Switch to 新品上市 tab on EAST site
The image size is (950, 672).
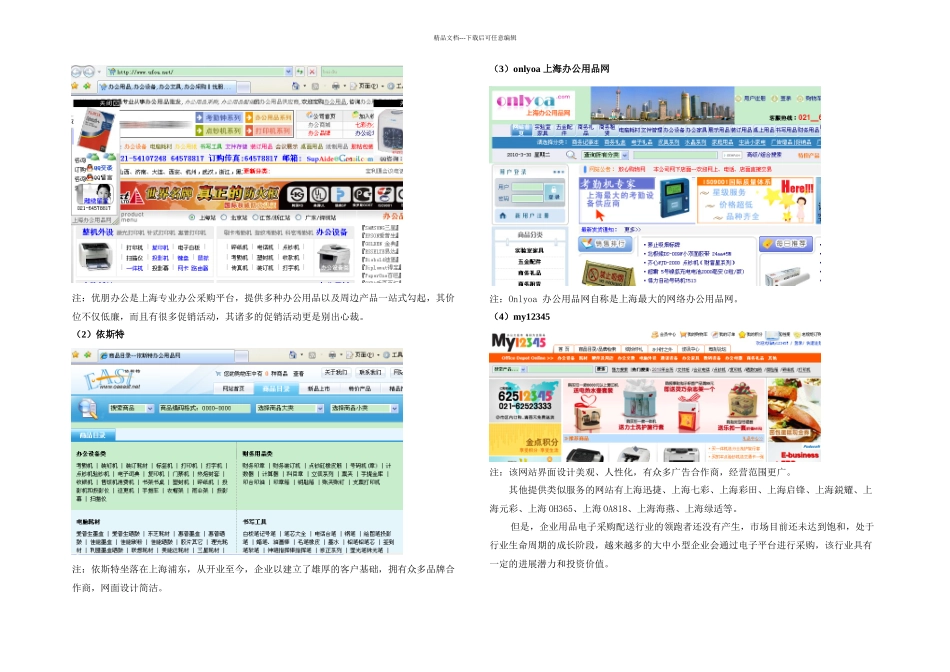coord(318,388)
